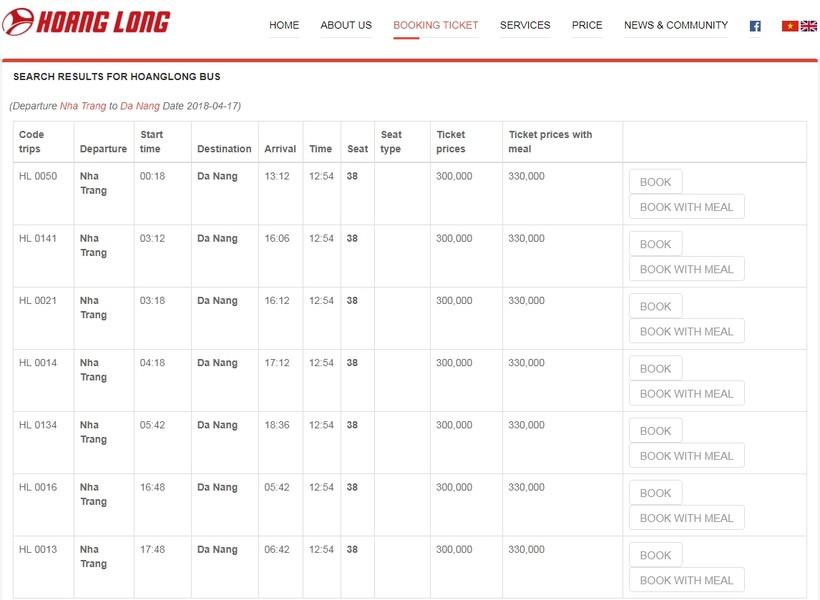820x600 pixels.
Task: Book trip HL 0013
Action: point(655,555)
